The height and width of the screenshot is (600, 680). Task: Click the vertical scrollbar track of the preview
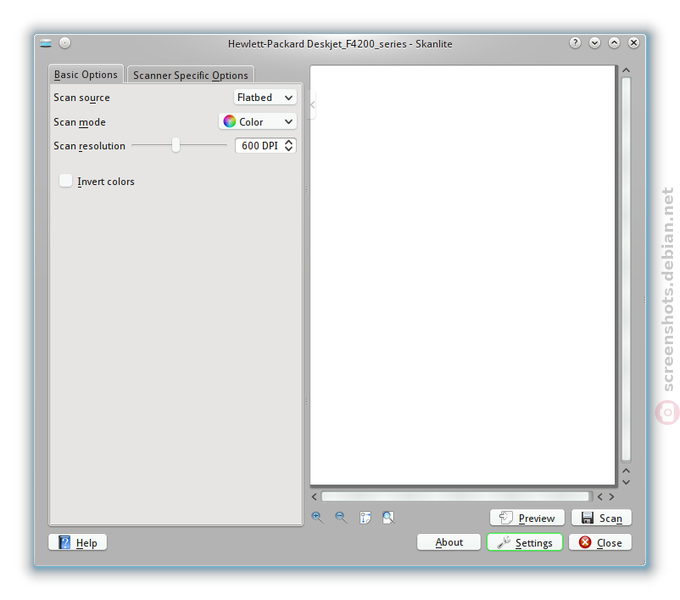[x=626, y=269]
